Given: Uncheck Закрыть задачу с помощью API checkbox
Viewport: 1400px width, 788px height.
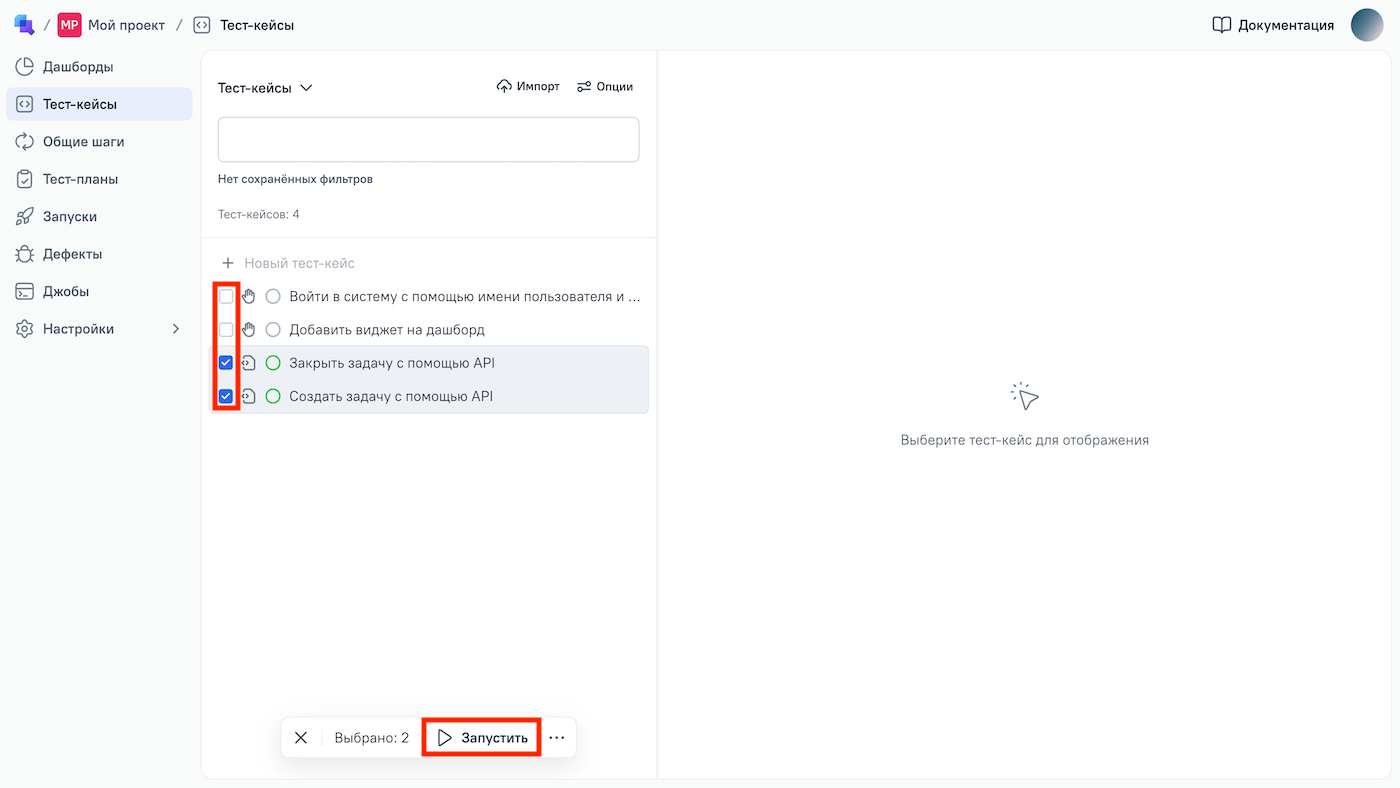Looking at the screenshot, I should pyautogui.click(x=226, y=363).
